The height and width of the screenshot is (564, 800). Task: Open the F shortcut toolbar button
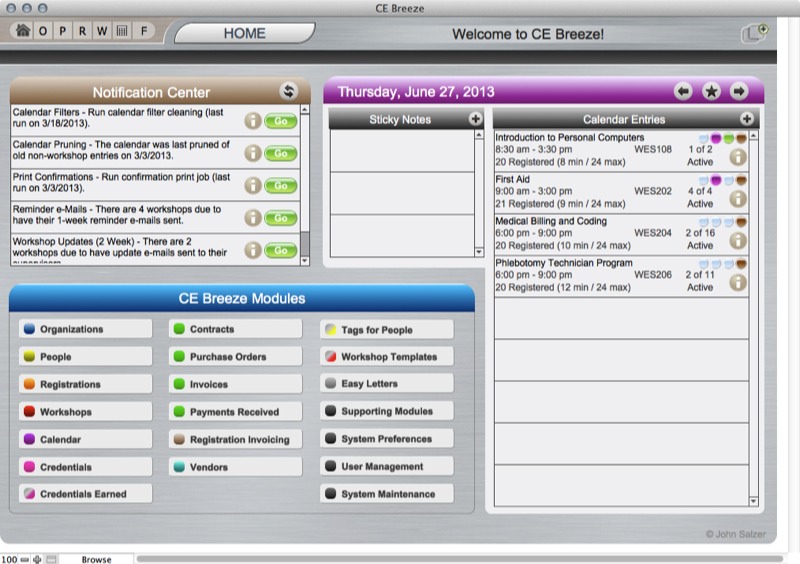pos(144,31)
